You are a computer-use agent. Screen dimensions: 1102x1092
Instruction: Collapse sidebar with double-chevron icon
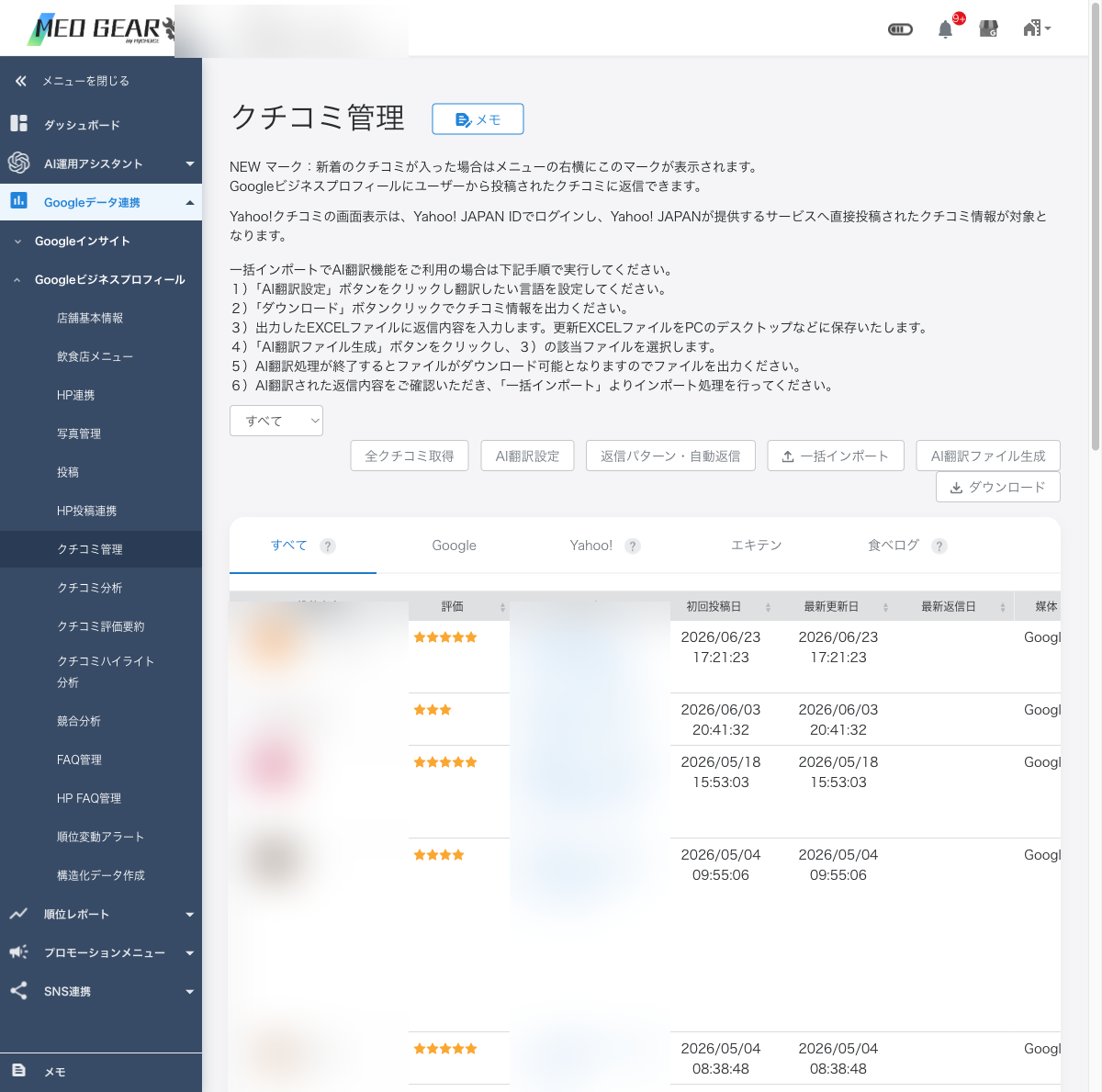click(x=20, y=81)
